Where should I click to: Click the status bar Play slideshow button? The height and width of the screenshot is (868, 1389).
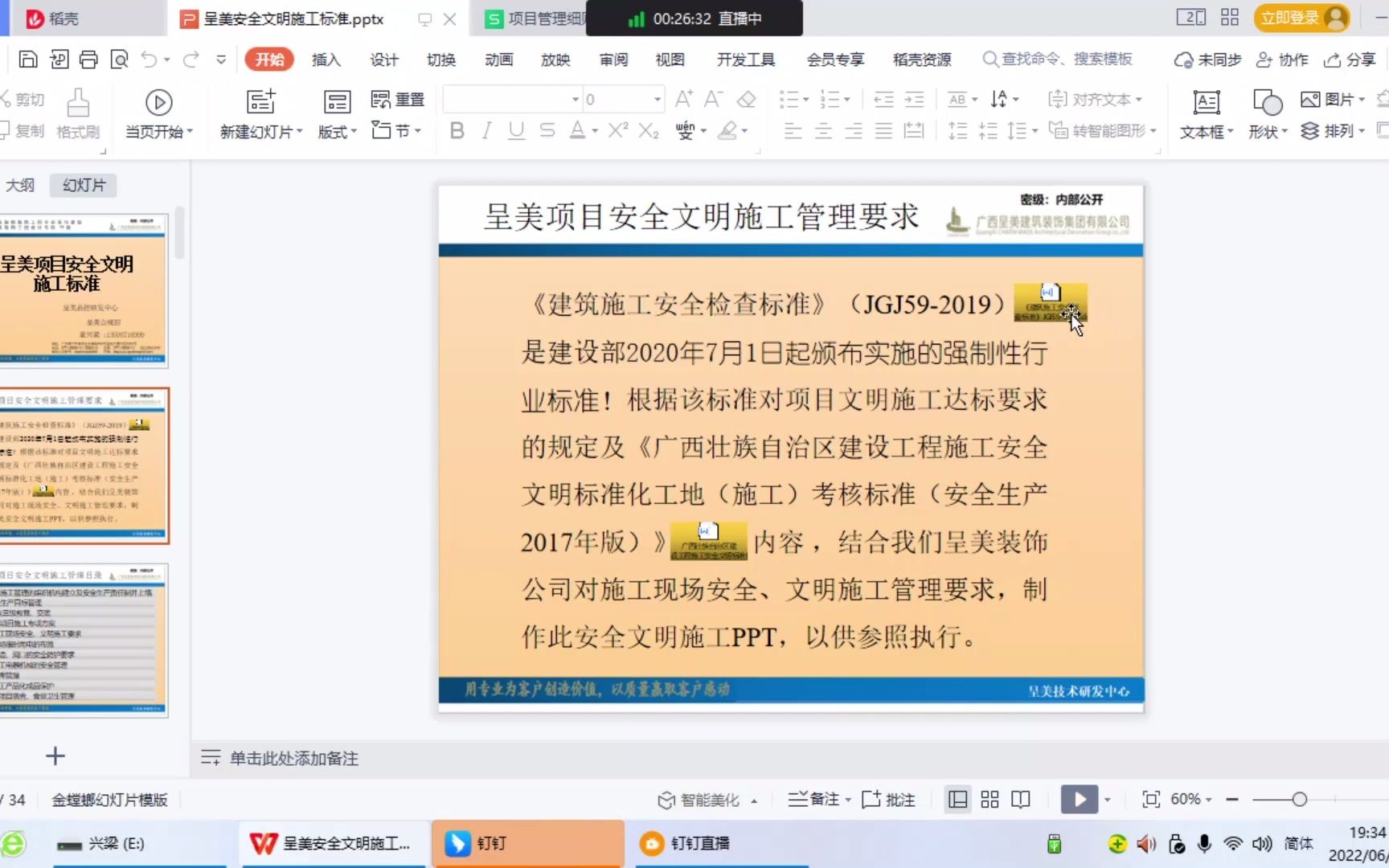point(1080,800)
